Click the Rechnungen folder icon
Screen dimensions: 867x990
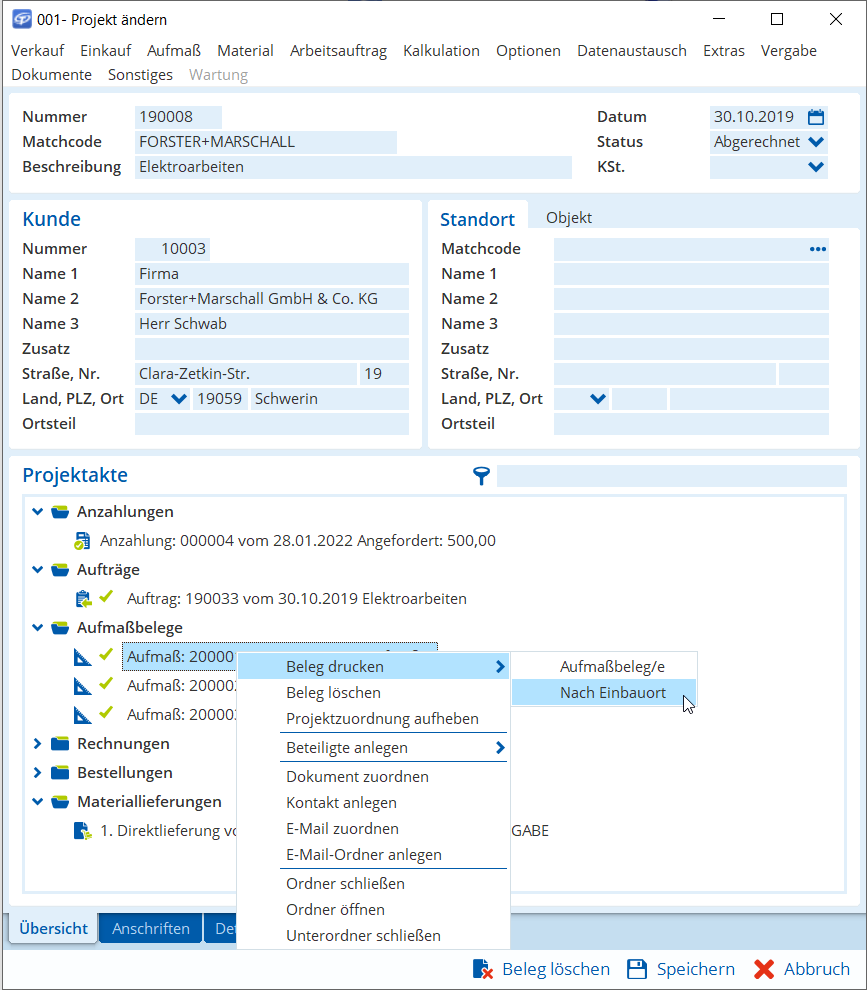click(x=60, y=744)
